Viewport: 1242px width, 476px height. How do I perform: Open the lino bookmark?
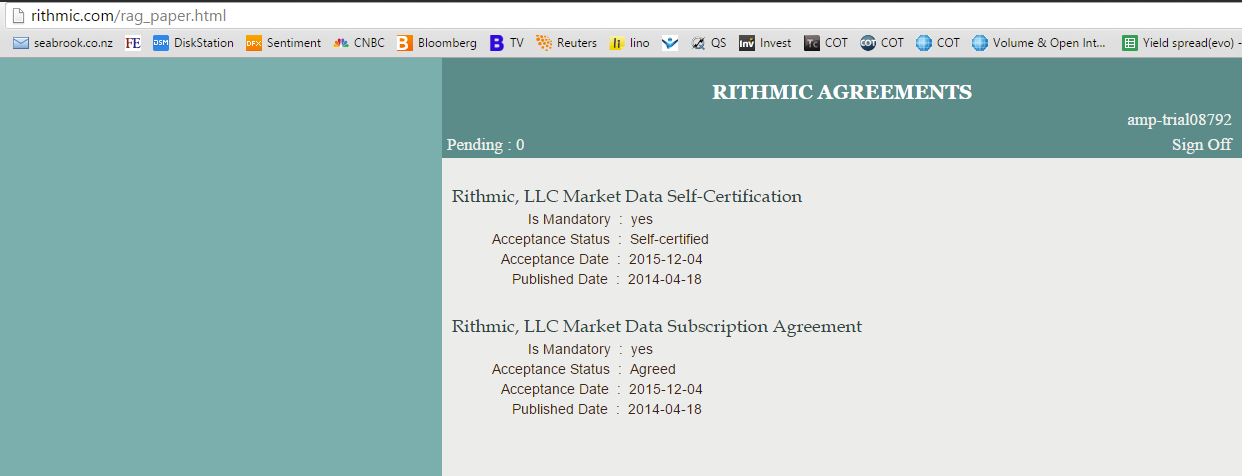[x=630, y=43]
